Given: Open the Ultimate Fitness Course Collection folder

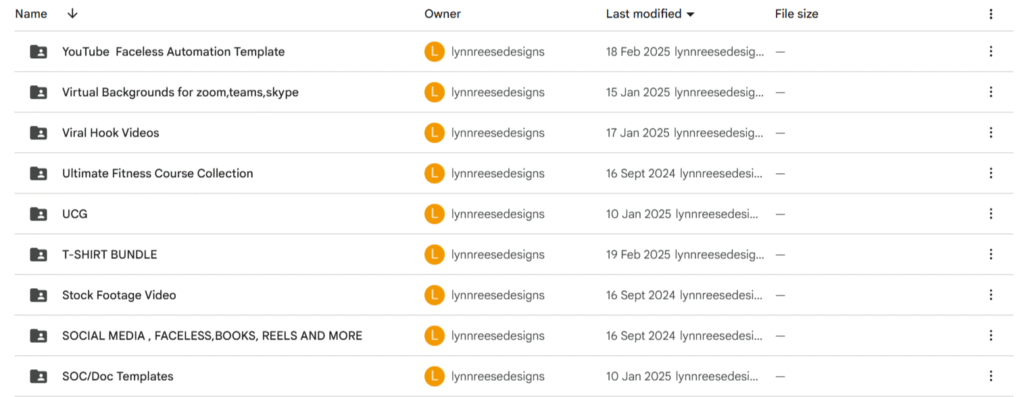Looking at the screenshot, I should pyautogui.click(x=157, y=173).
